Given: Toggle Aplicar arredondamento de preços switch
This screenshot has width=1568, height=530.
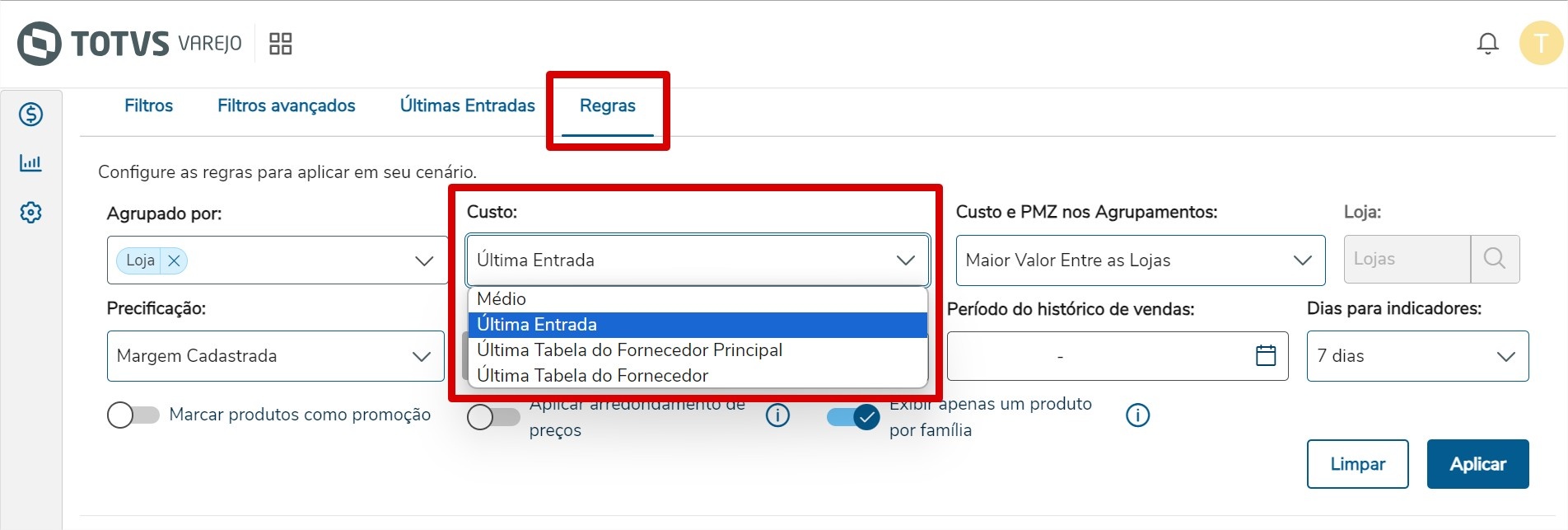Looking at the screenshot, I should pos(492,417).
